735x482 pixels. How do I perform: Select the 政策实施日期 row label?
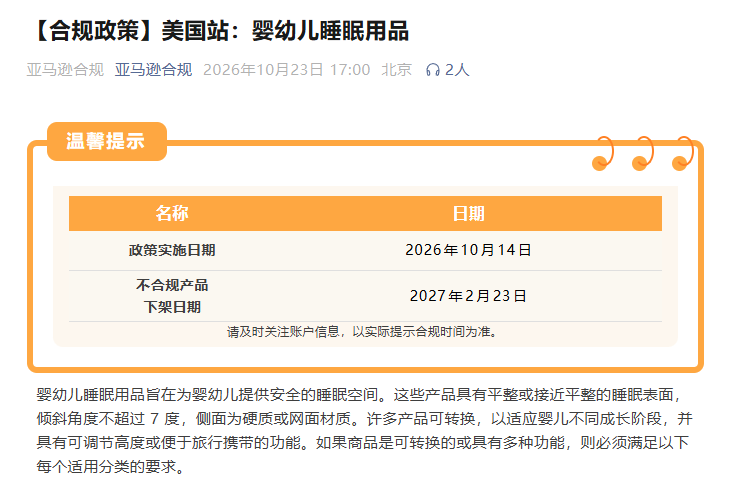coord(172,250)
